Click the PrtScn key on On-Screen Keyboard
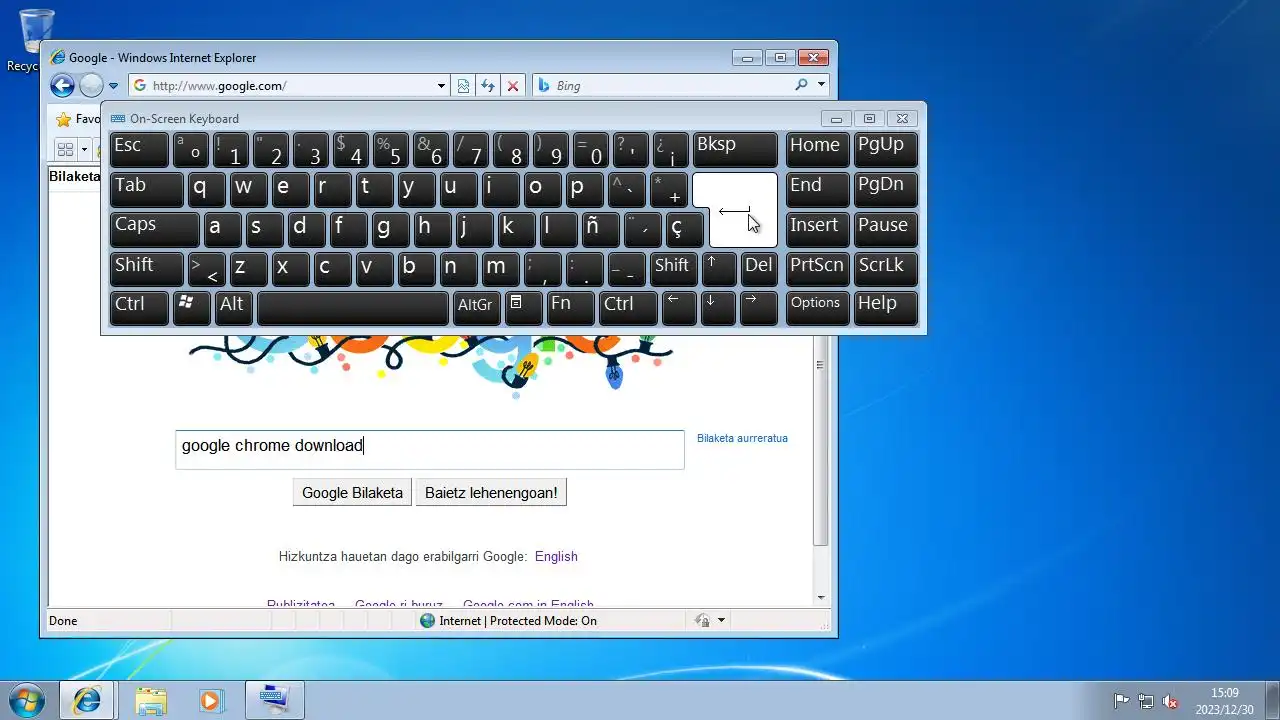 (x=817, y=270)
